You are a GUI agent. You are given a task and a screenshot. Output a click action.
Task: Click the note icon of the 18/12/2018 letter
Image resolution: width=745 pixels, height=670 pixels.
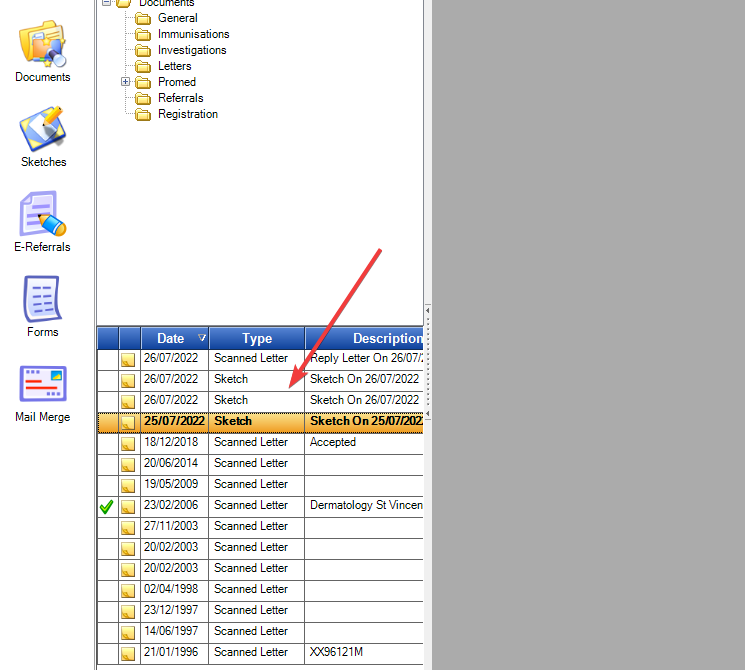pos(128,443)
